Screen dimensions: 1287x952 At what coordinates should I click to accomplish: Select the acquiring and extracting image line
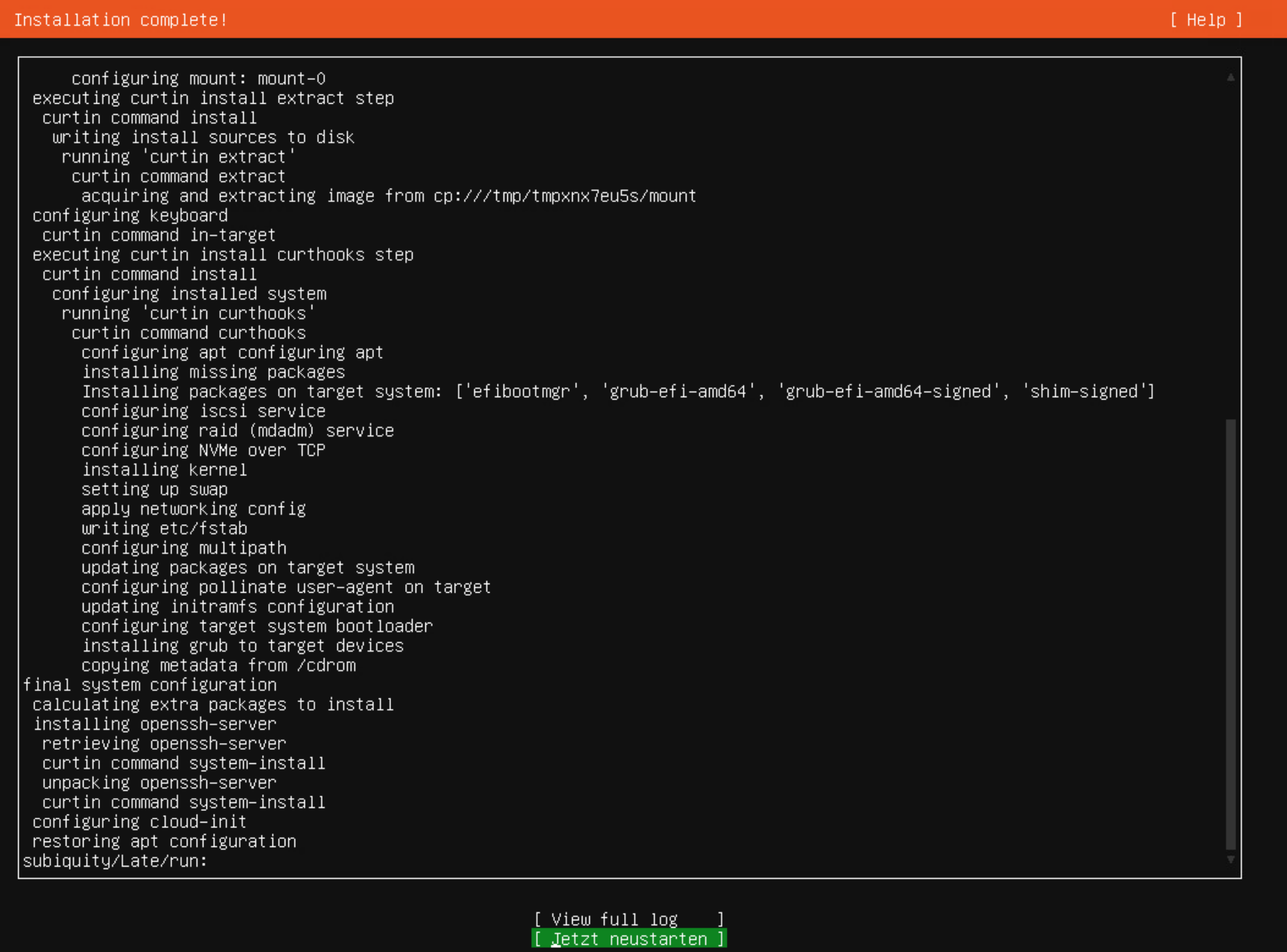pyautogui.click(x=389, y=196)
